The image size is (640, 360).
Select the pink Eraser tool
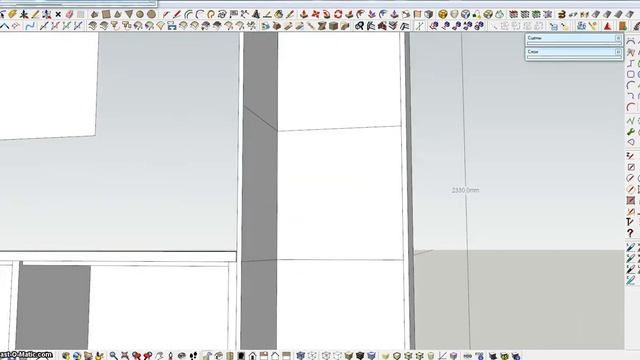[69, 15]
